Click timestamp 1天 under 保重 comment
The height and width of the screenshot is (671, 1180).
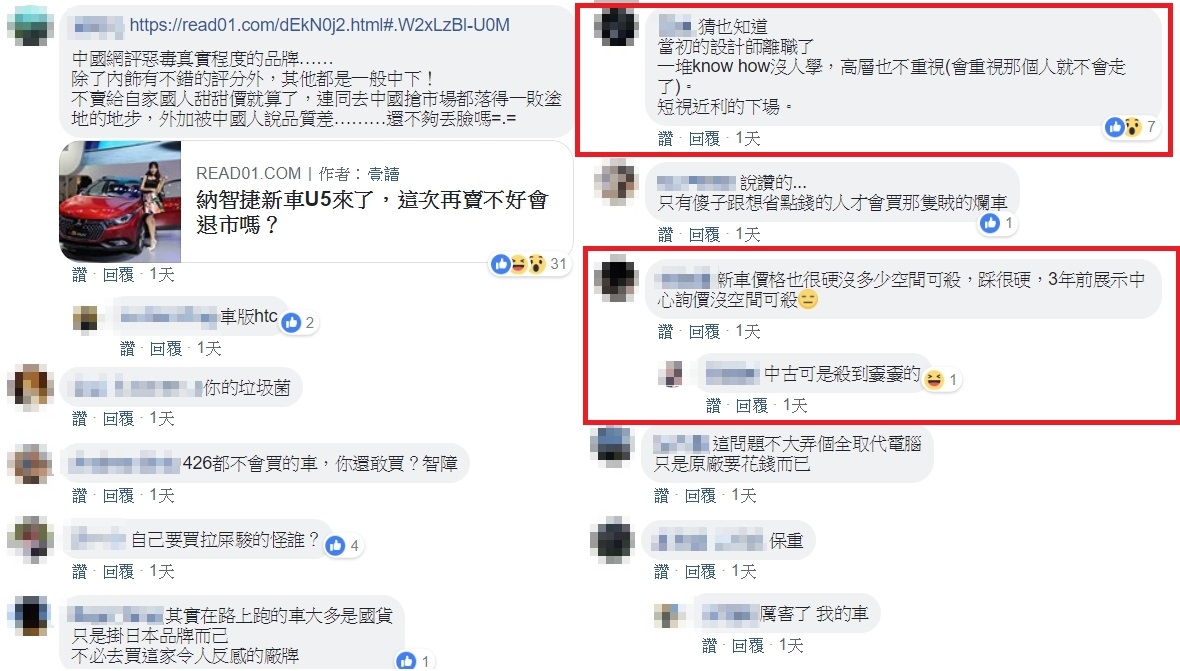coord(744,572)
